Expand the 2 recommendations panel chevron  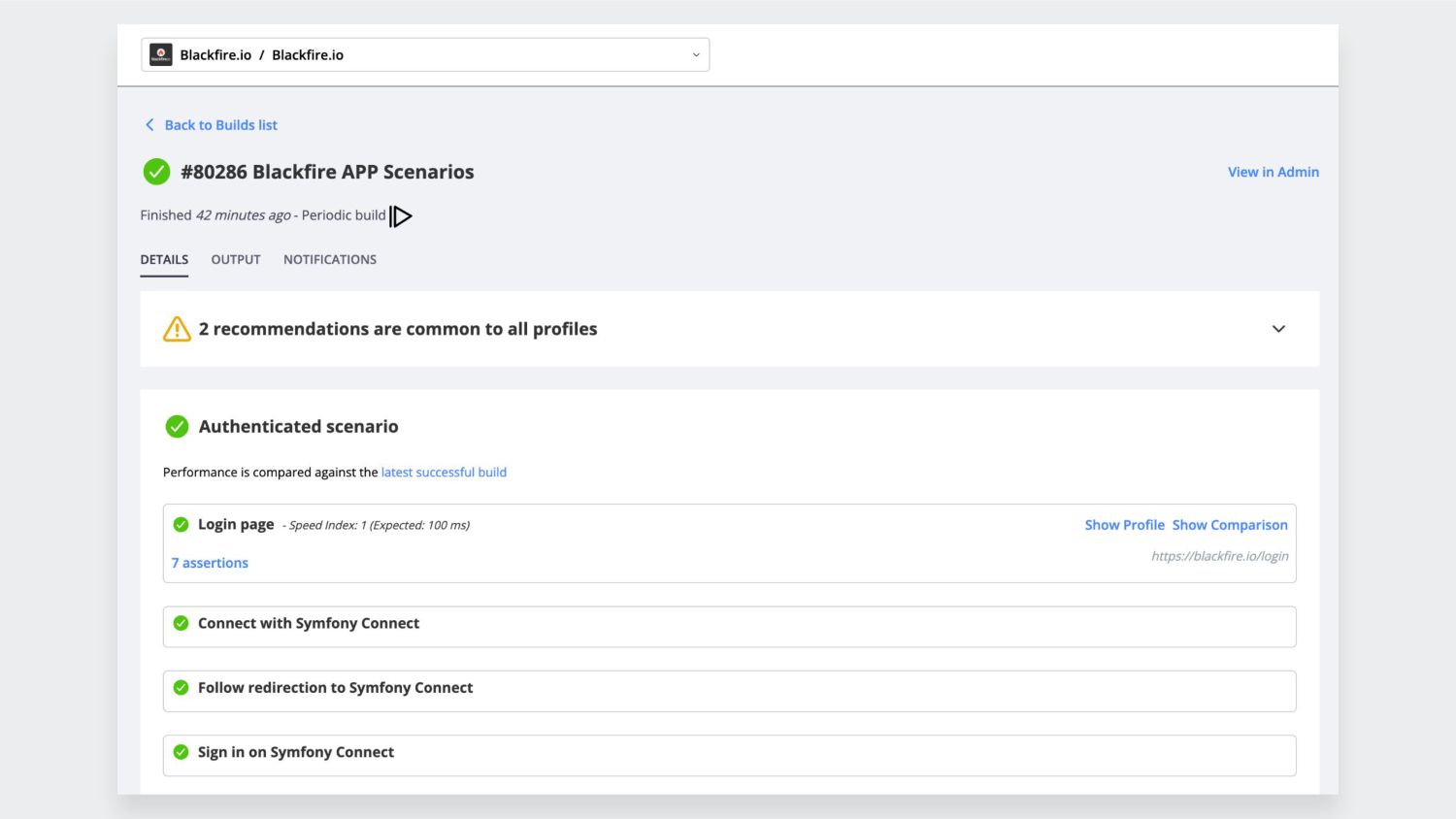pyautogui.click(x=1278, y=329)
